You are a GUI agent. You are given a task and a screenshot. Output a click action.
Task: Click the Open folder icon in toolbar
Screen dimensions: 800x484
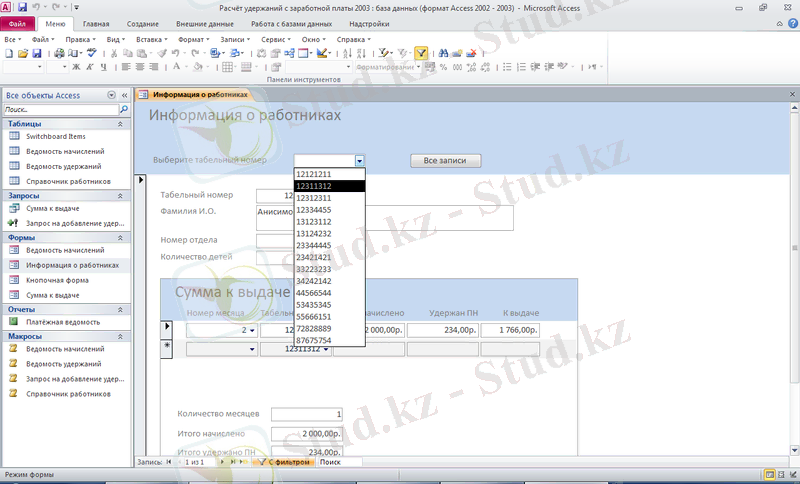click(x=21, y=53)
